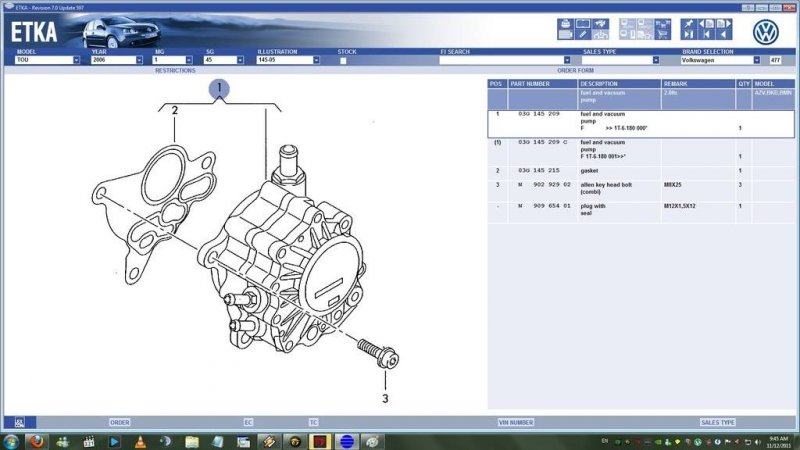Screen dimensions: 800x450
Task: Click the Windows Start button
Action: tap(10, 440)
